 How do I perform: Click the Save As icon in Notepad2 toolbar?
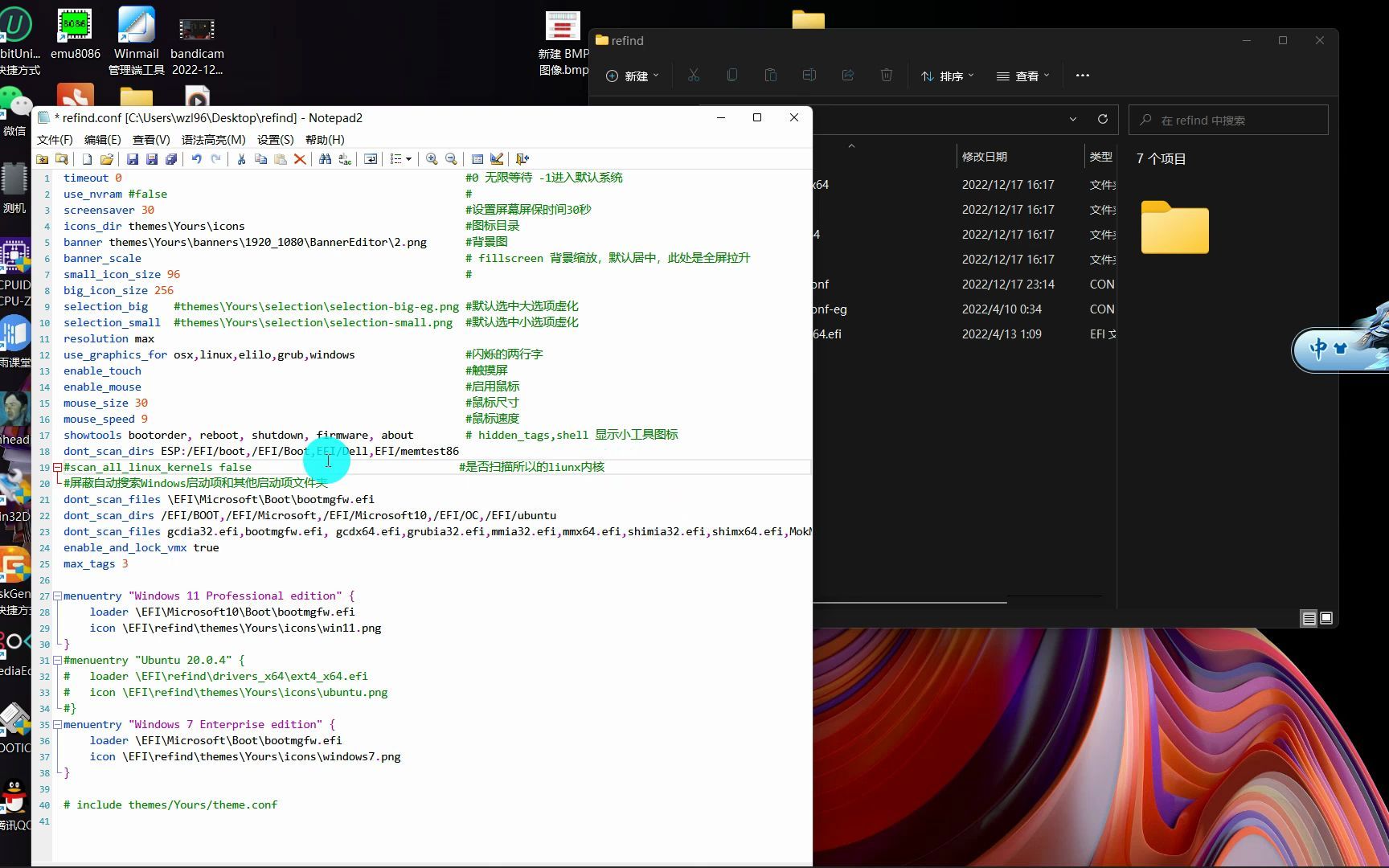(x=152, y=159)
